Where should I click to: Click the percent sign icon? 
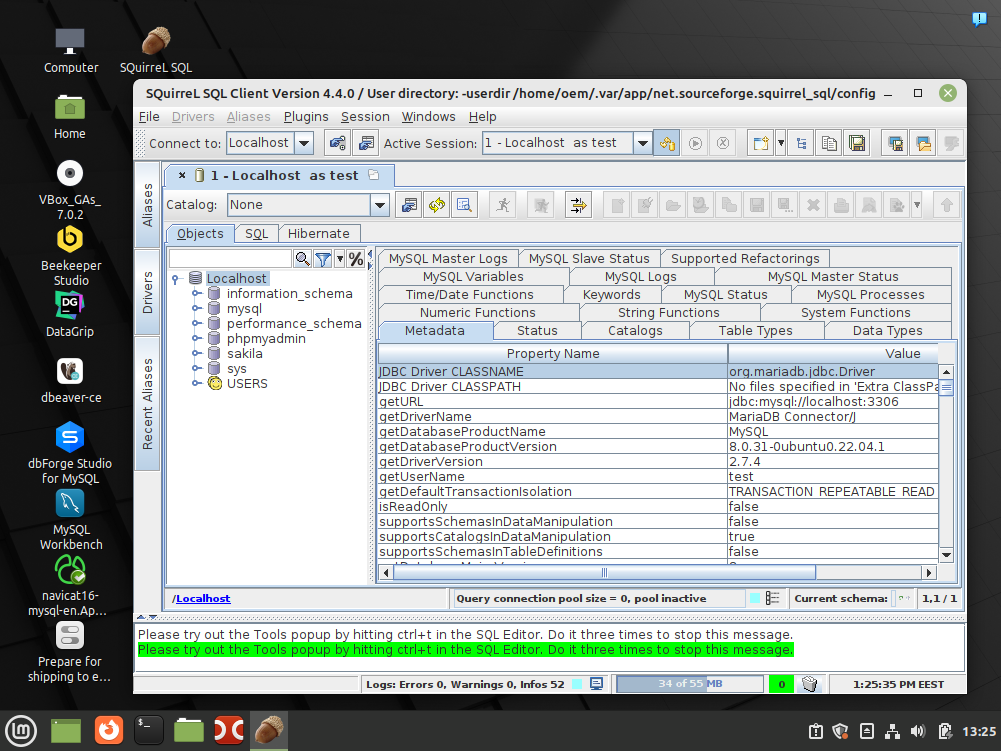pos(356,259)
